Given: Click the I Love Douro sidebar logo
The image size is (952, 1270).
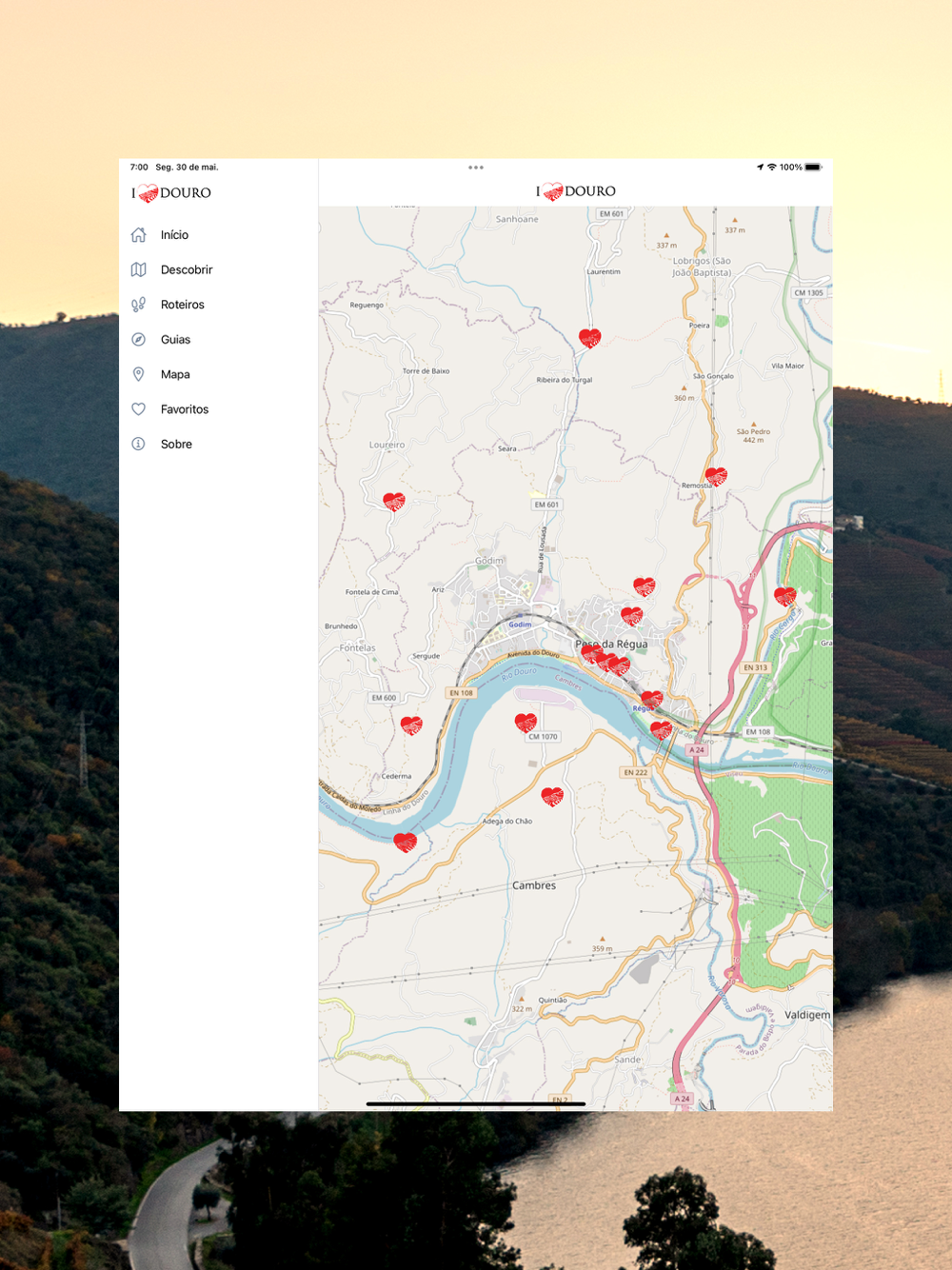Looking at the screenshot, I should 171,193.
